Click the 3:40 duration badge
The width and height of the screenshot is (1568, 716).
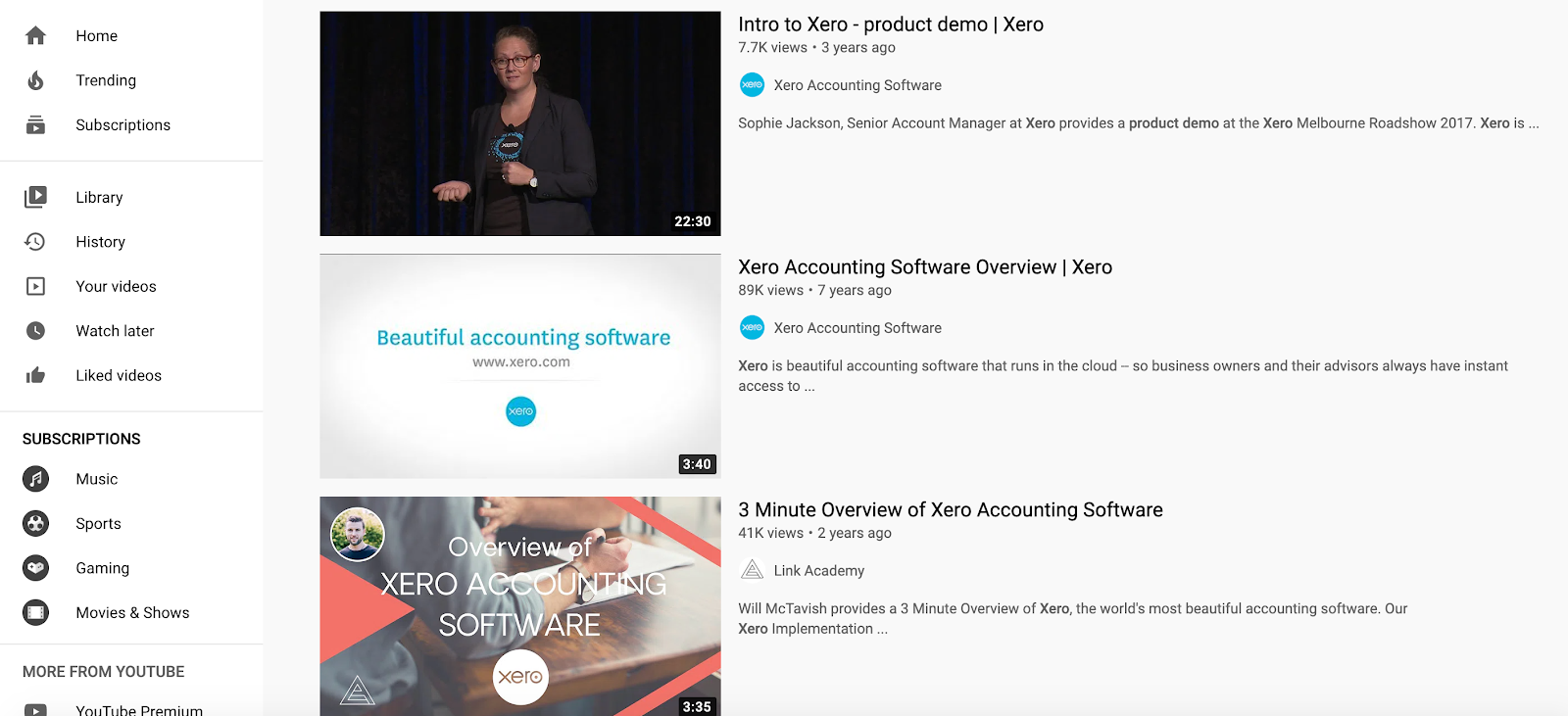pos(697,464)
